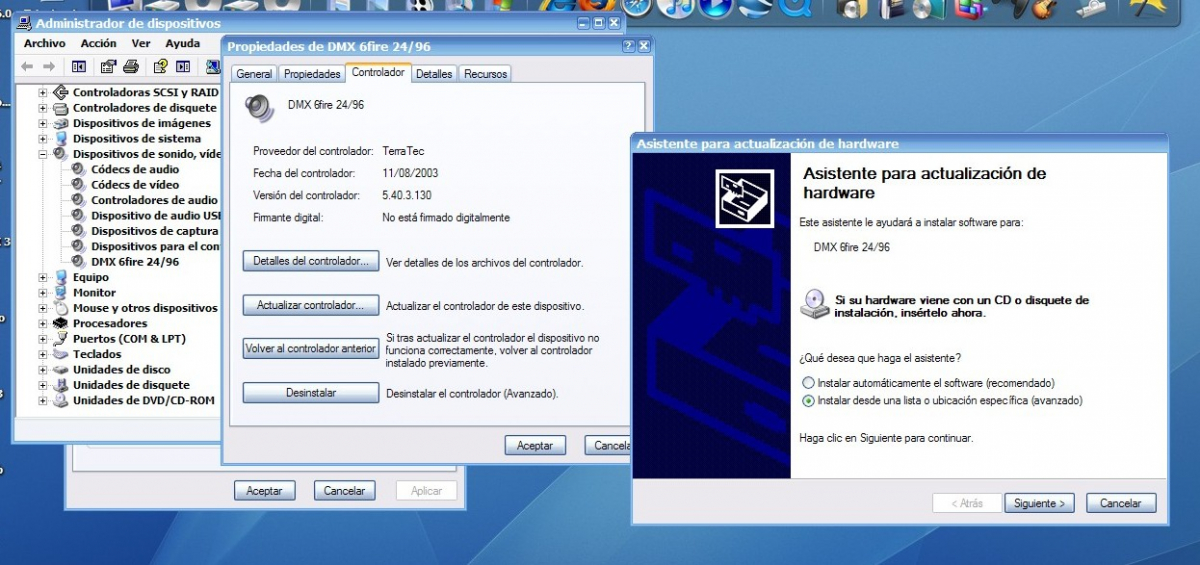Open GarageBand guitar icon in top dock
This screenshot has height=565, width=1200.
[x=1043, y=7]
